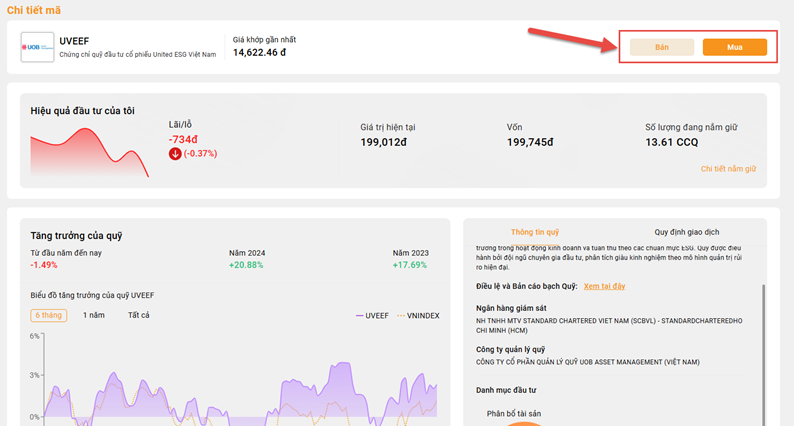Select the 6 tháng chart range

click(49, 315)
